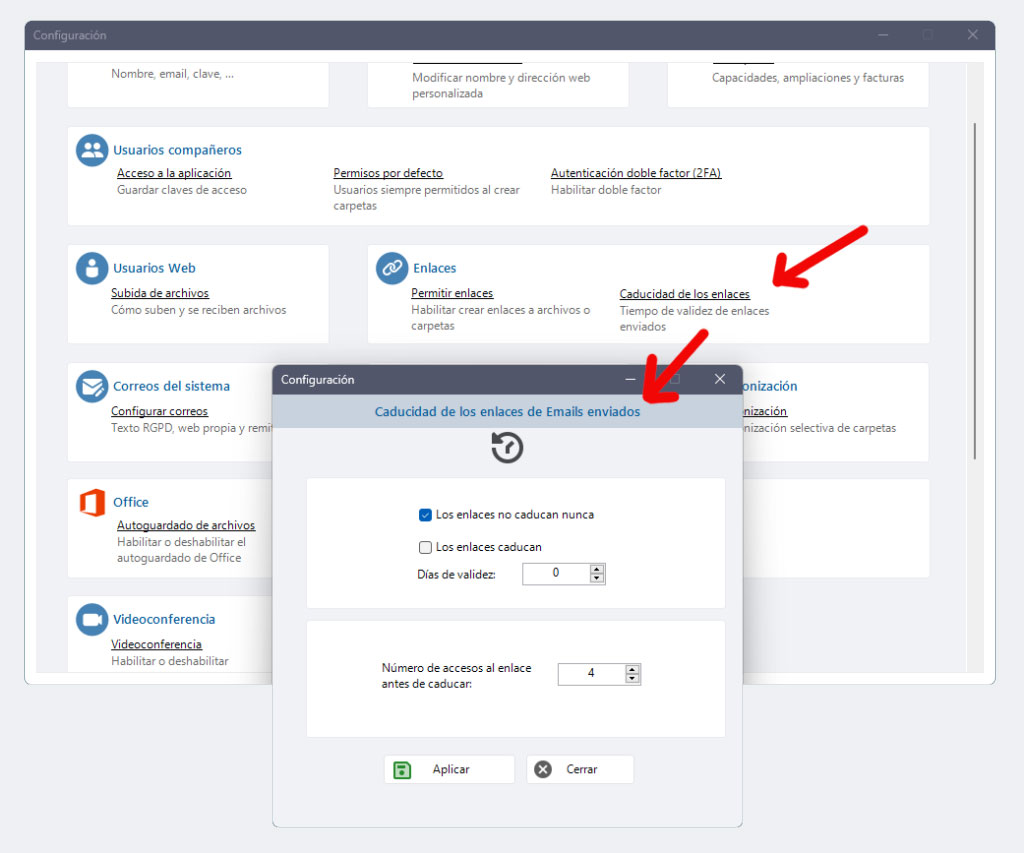The height and width of the screenshot is (853, 1024).
Task: Decrease Días de validez with down arrow
Action: pos(596,578)
